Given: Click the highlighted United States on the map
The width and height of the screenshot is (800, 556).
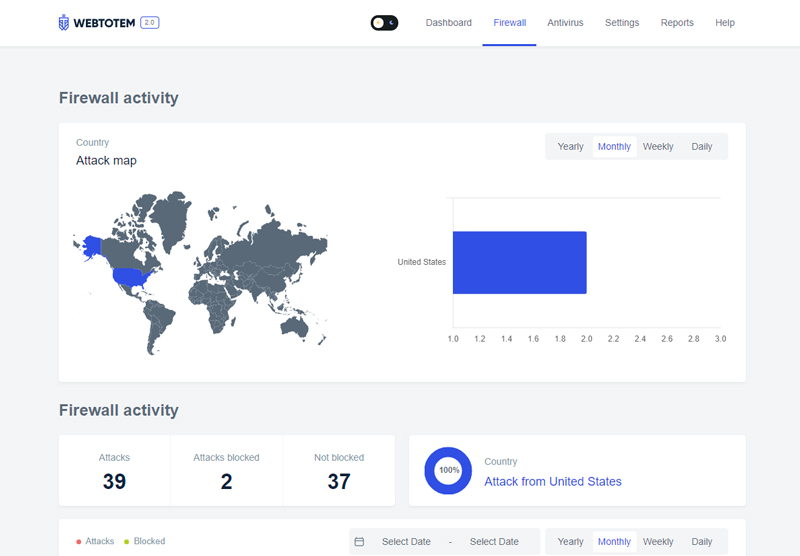Looking at the screenshot, I should point(131,277).
